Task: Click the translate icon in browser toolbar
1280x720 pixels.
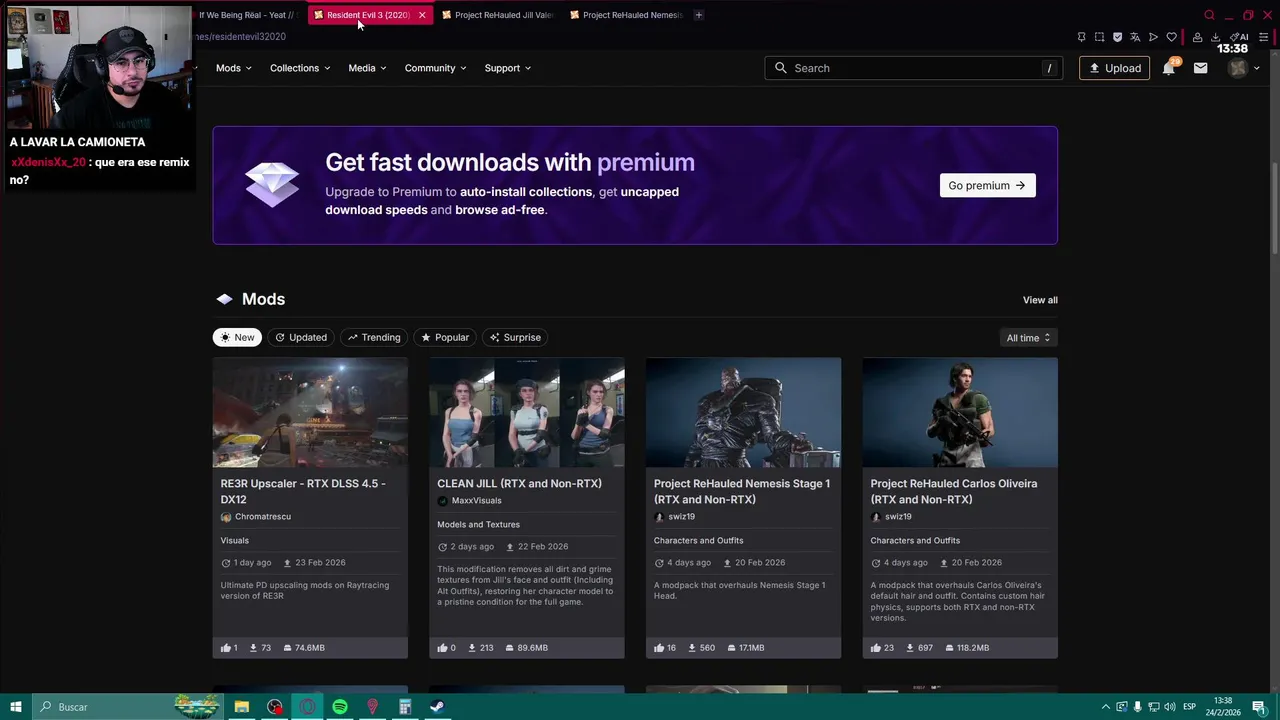Action: tap(1135, 37)
